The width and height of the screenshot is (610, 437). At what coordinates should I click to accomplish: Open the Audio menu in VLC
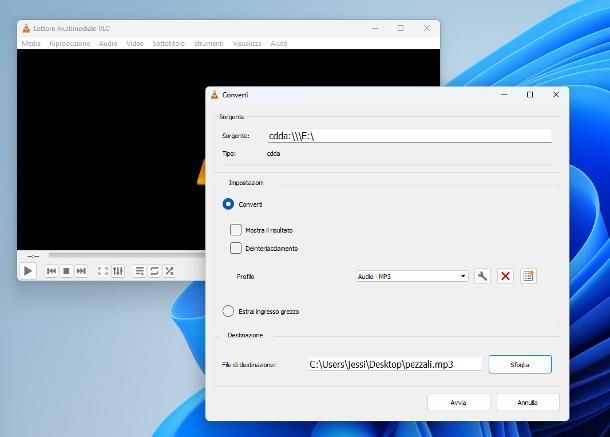[x=108, y=43]
